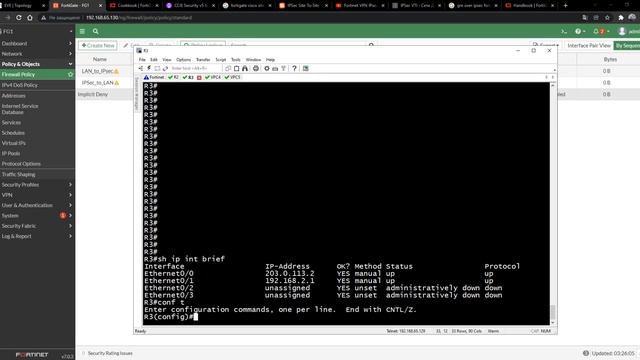The width and height of the screenshot is (640, 360).
Task: Click the SecureCRT connect icon
Action: (x=141, y=68)
